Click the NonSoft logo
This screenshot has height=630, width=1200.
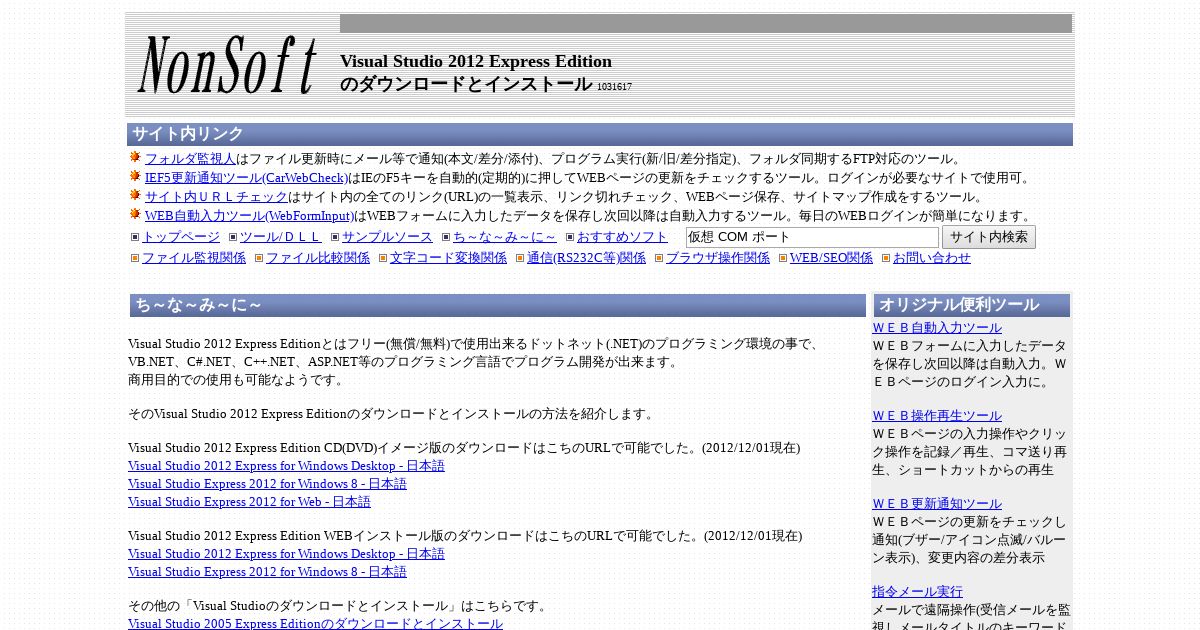(x=227, y=65)
